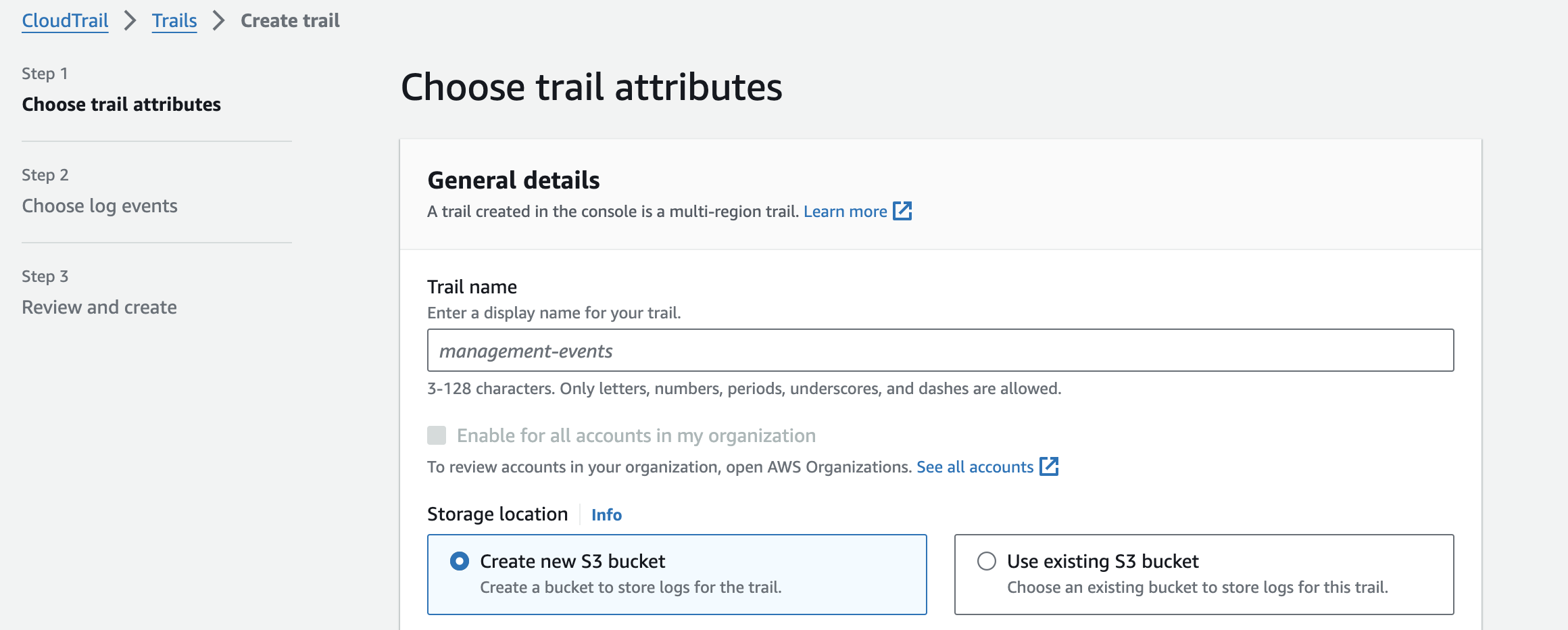Viewport: 1568px width, 630px height.
Task: Open the See all accounts link
Action: (x=975, y=467)
